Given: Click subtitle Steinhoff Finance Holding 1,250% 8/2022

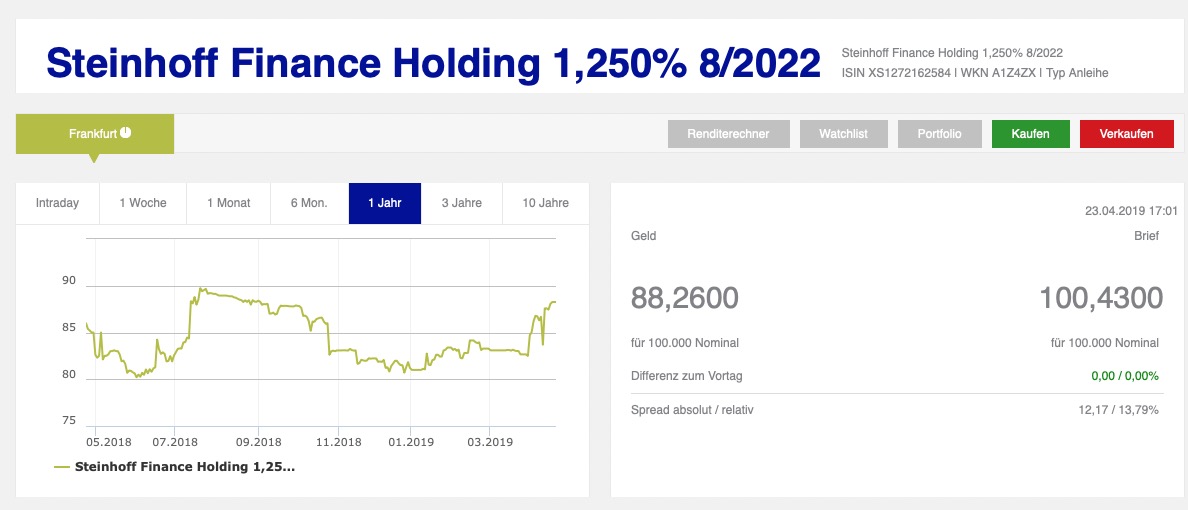Looking at the screenshot, I should click(952, 53).
